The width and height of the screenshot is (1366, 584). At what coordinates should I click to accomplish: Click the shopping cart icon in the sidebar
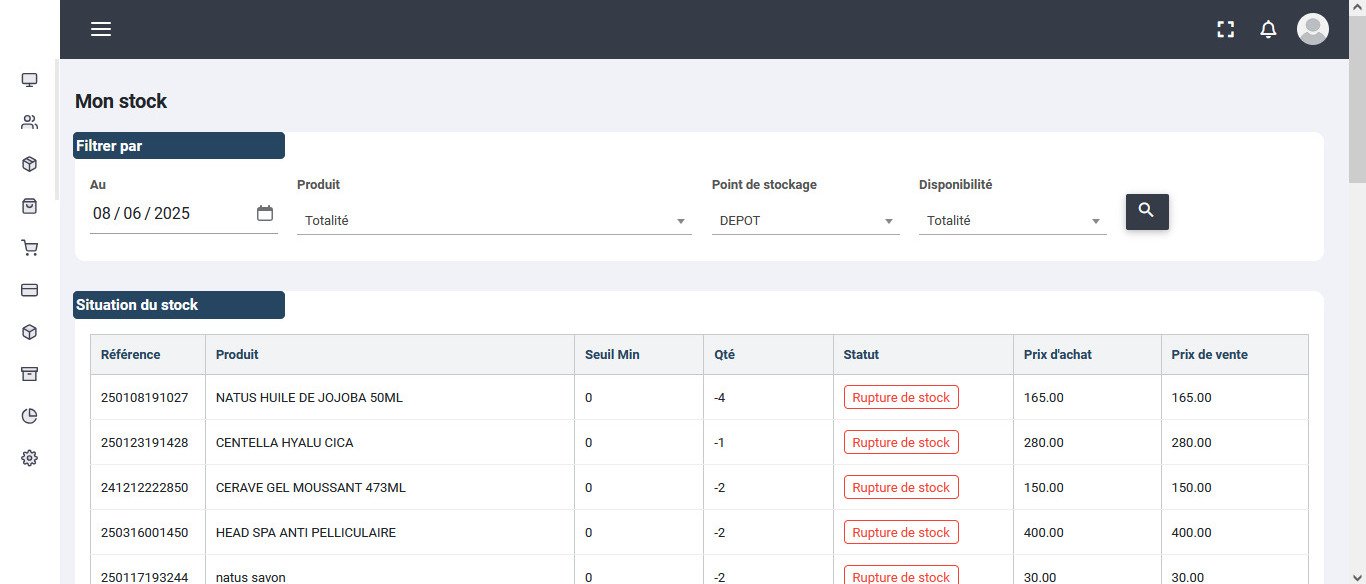point(30,248)
